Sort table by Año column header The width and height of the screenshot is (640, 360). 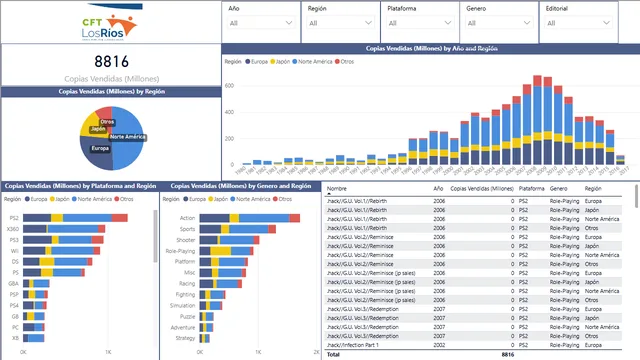(x=438, y=189)
